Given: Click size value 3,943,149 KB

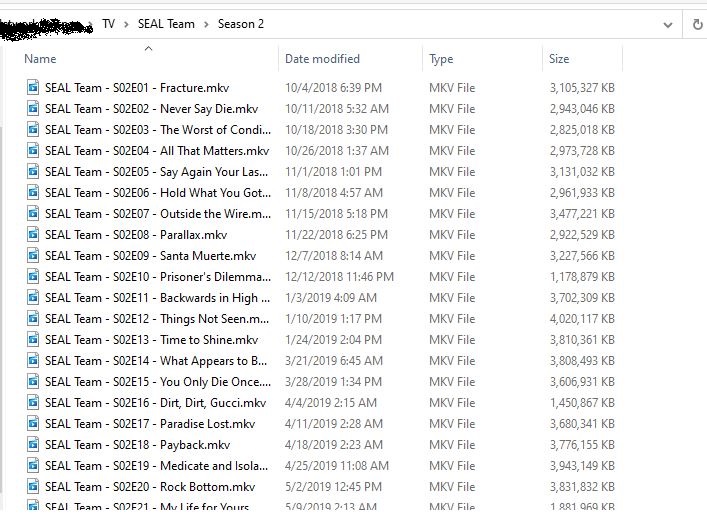Looking at the screenshot, I should point(582,466).
